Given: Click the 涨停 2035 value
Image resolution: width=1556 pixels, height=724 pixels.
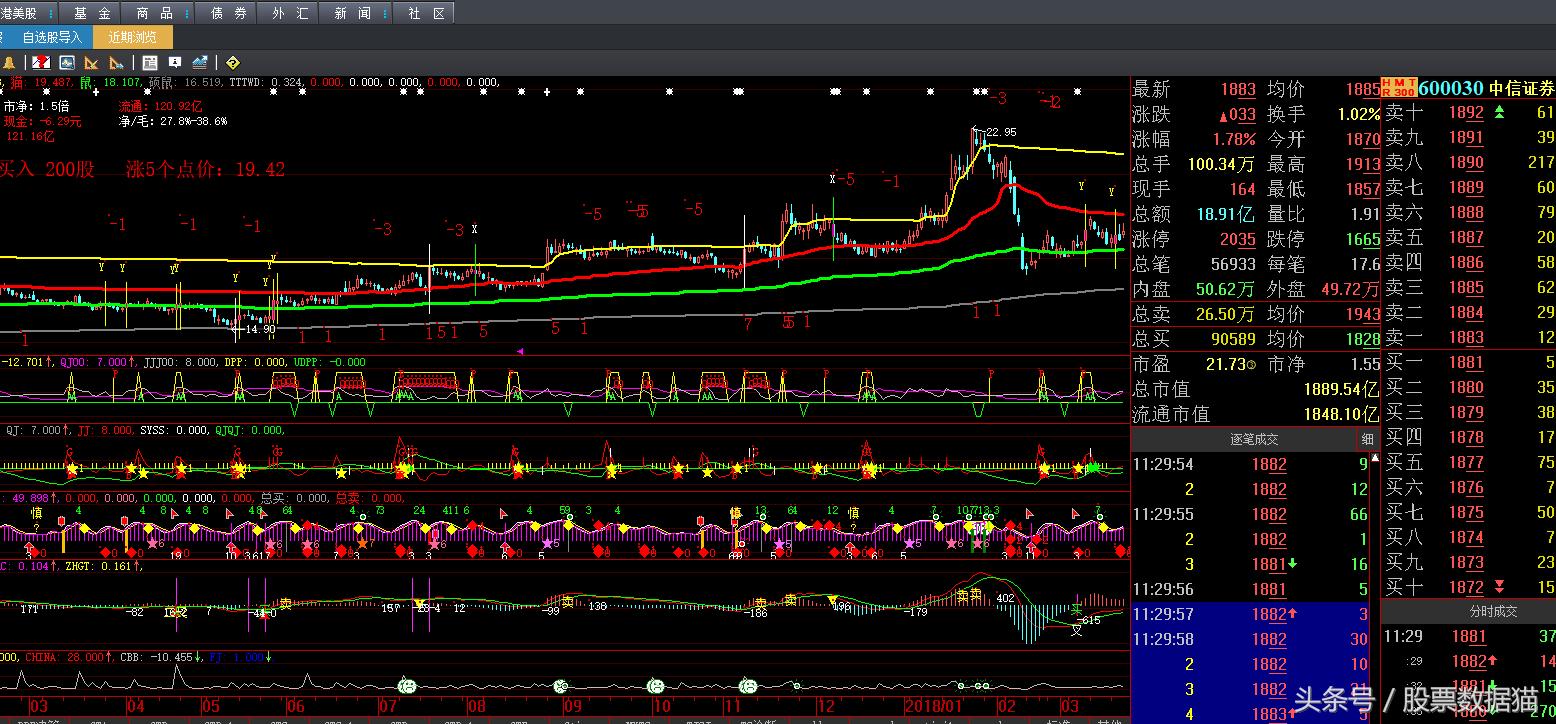Looking at the screenshot, I should tap(1238, 239).
